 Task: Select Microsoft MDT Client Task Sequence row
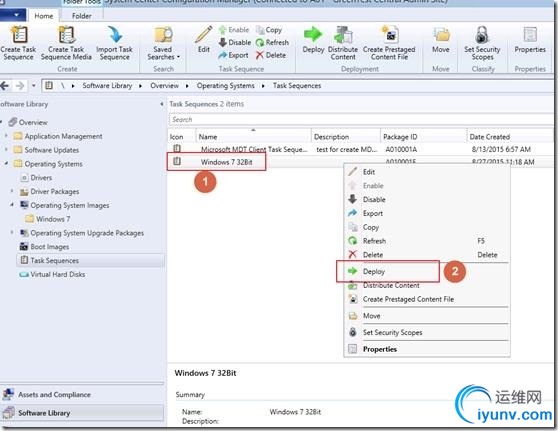coord(360,149)
